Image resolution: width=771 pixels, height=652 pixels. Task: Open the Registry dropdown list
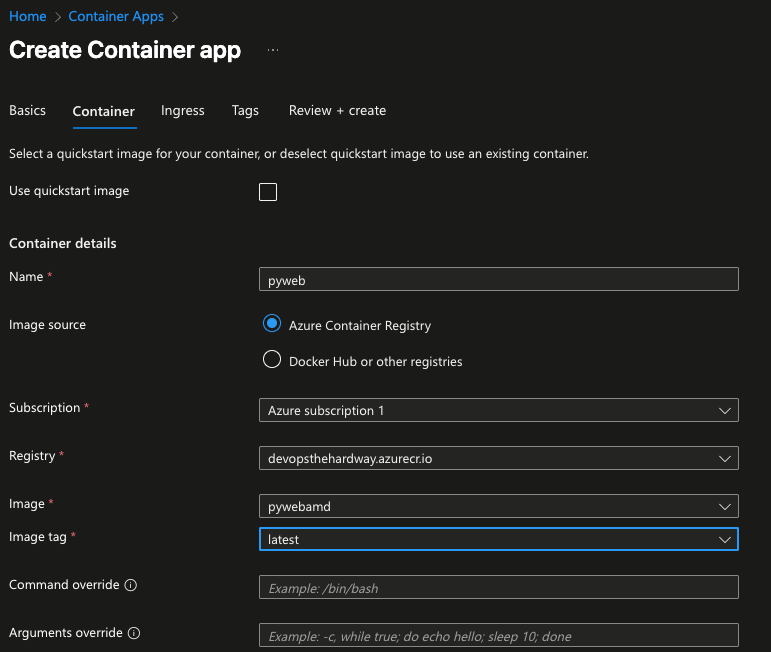(x=498, y=458)
